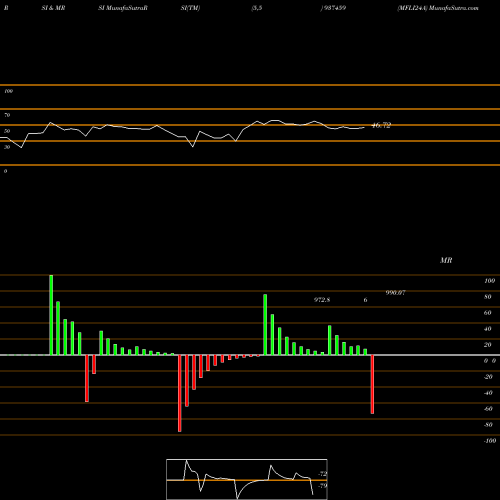
Task: Select the tallest green MR bar
Action: tap(51, 315)
